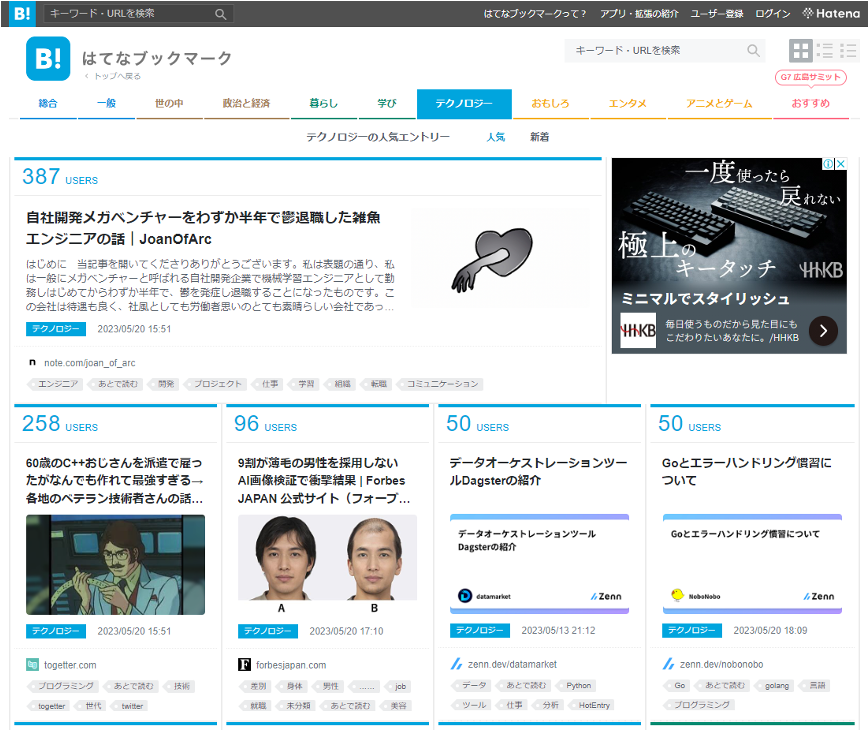Click the 60歳のC++おじさん article thumbnail

(x=115, y=565)
